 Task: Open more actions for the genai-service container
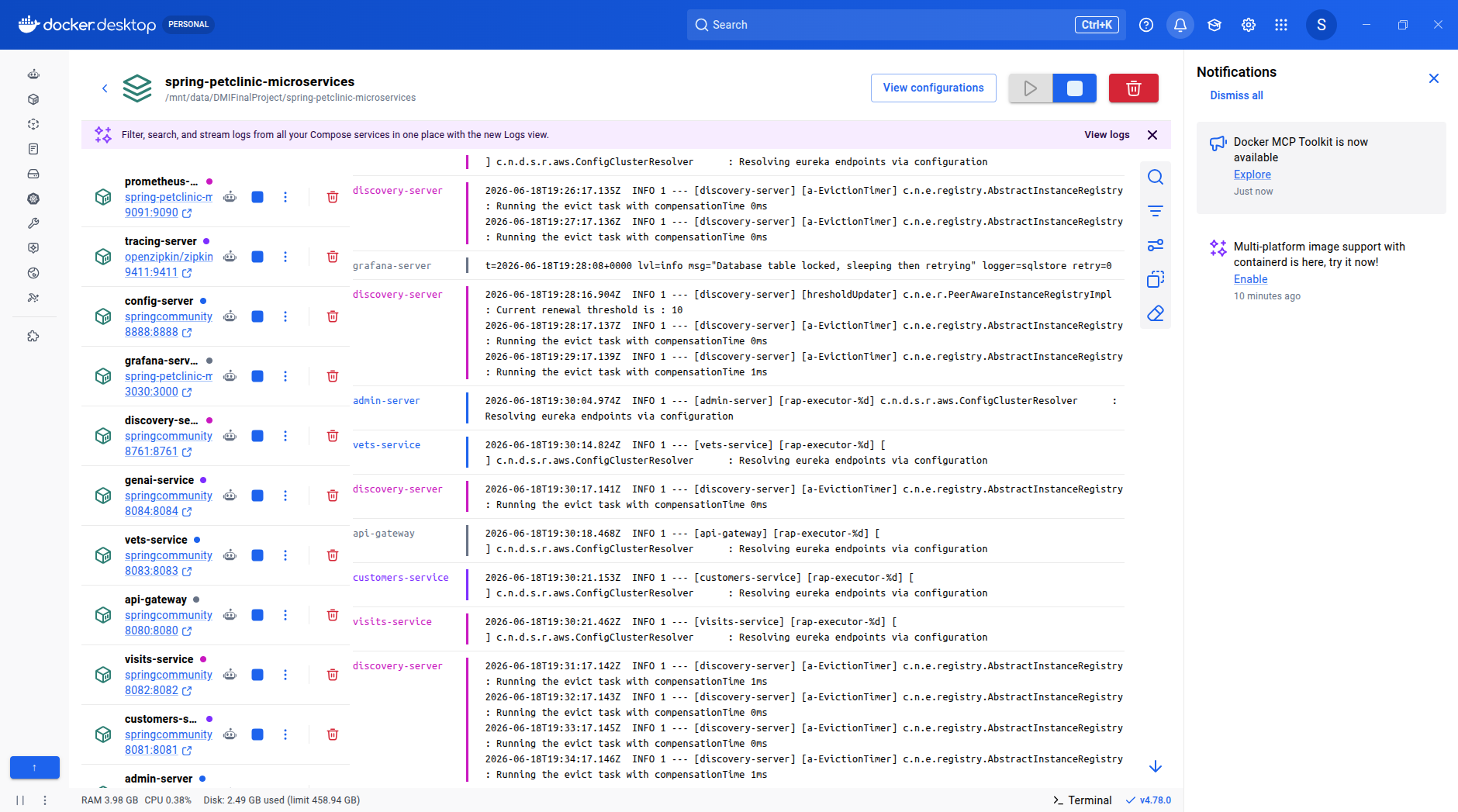coord(285,496)
